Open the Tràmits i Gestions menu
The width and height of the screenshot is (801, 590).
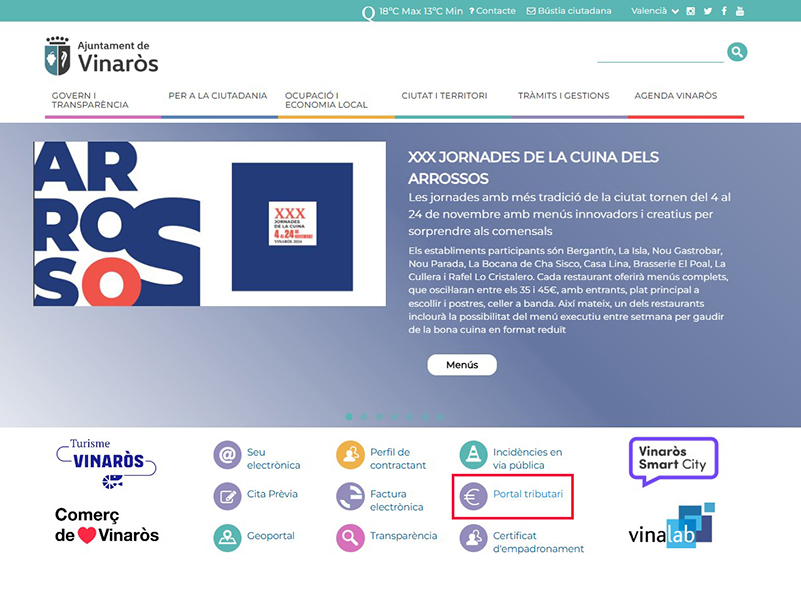(x=563, y=96)
